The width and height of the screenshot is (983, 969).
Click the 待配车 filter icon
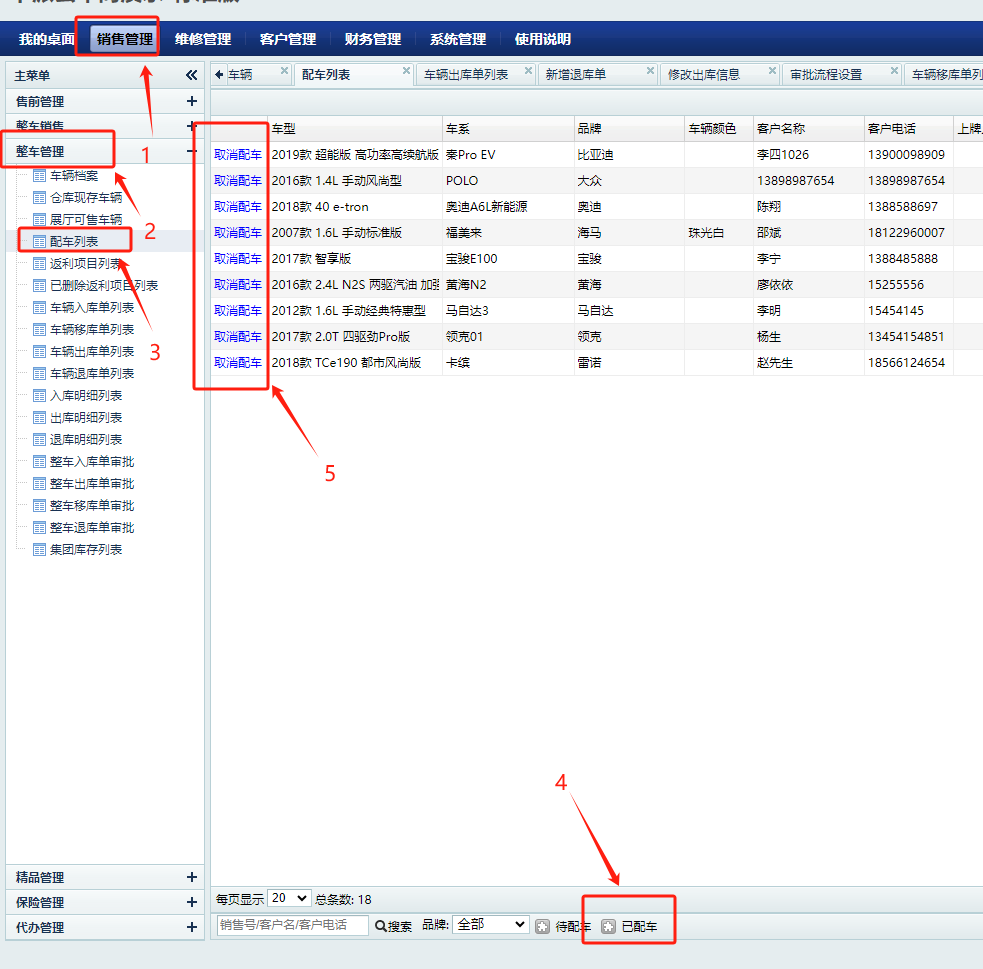pos(542,927)
